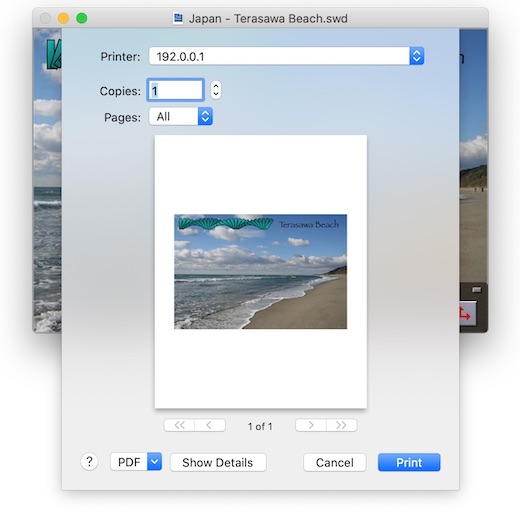Click the blue Print button
520x519 pixels.
pyautogui.click(x=409, y=462)
